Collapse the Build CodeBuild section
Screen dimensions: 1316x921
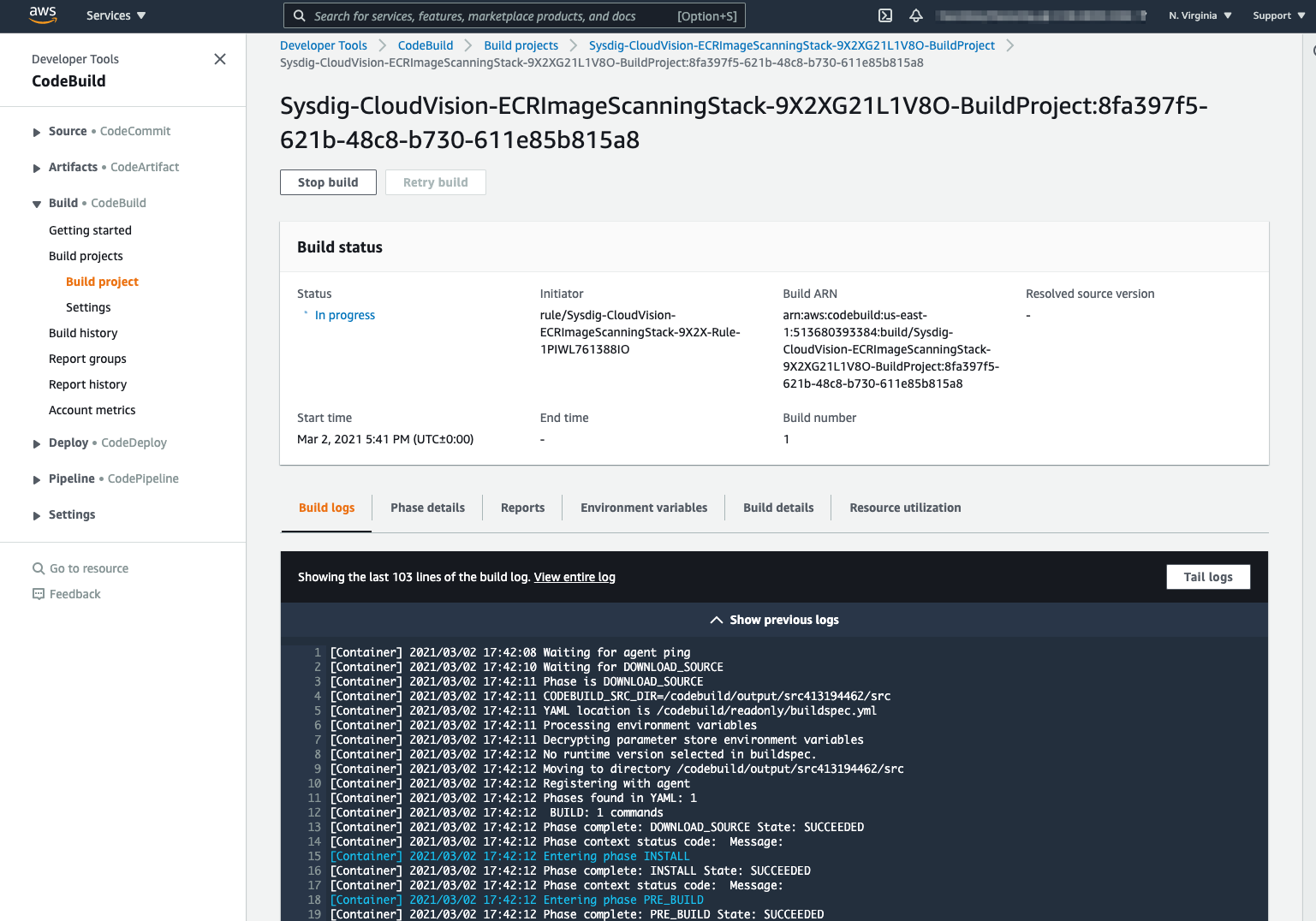37,204
